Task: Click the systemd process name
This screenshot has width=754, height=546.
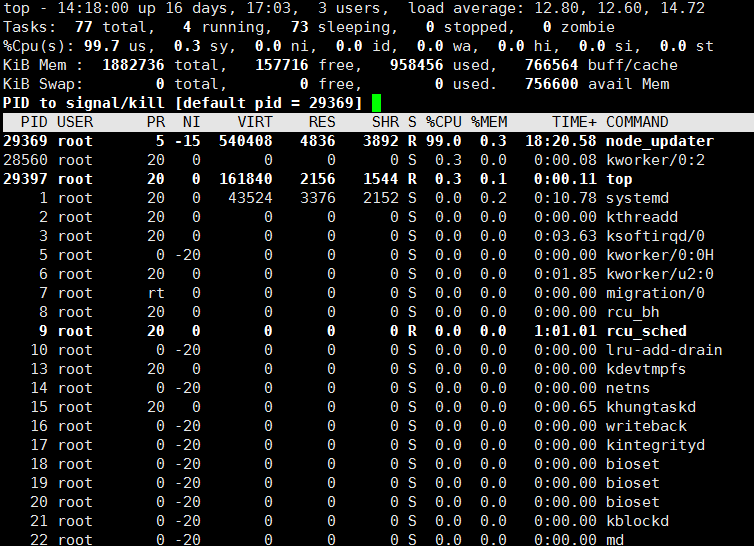Action: pyautogui.click(x=637, y=198)
